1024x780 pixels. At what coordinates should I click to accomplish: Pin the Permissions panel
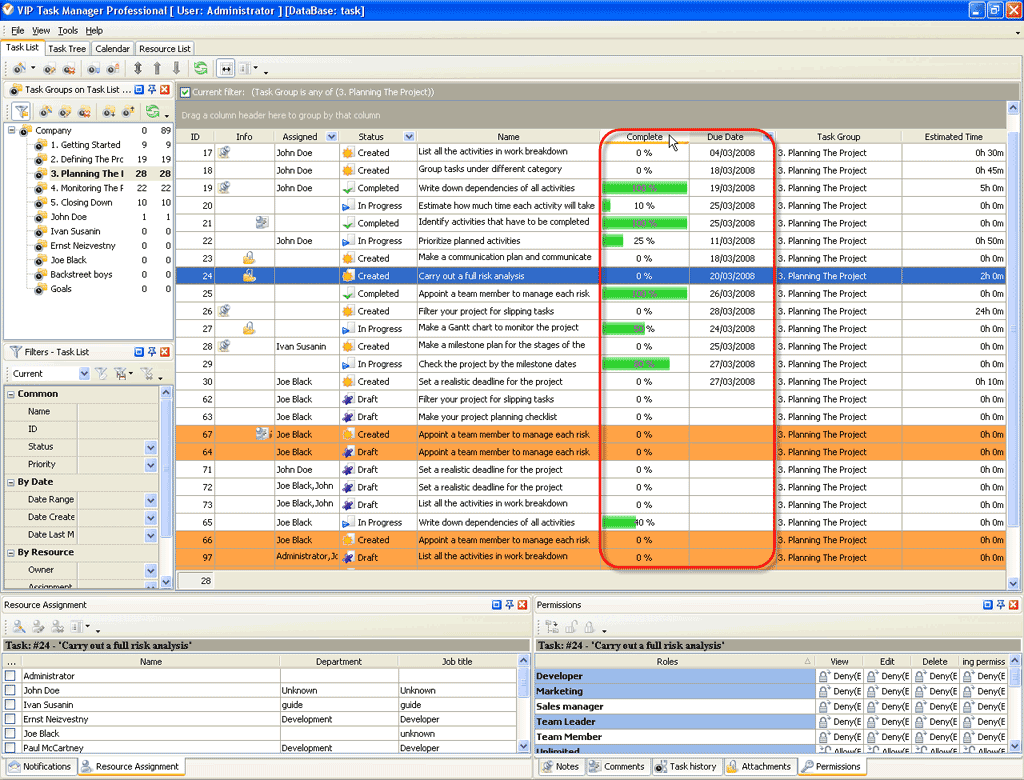(1000, 605)
